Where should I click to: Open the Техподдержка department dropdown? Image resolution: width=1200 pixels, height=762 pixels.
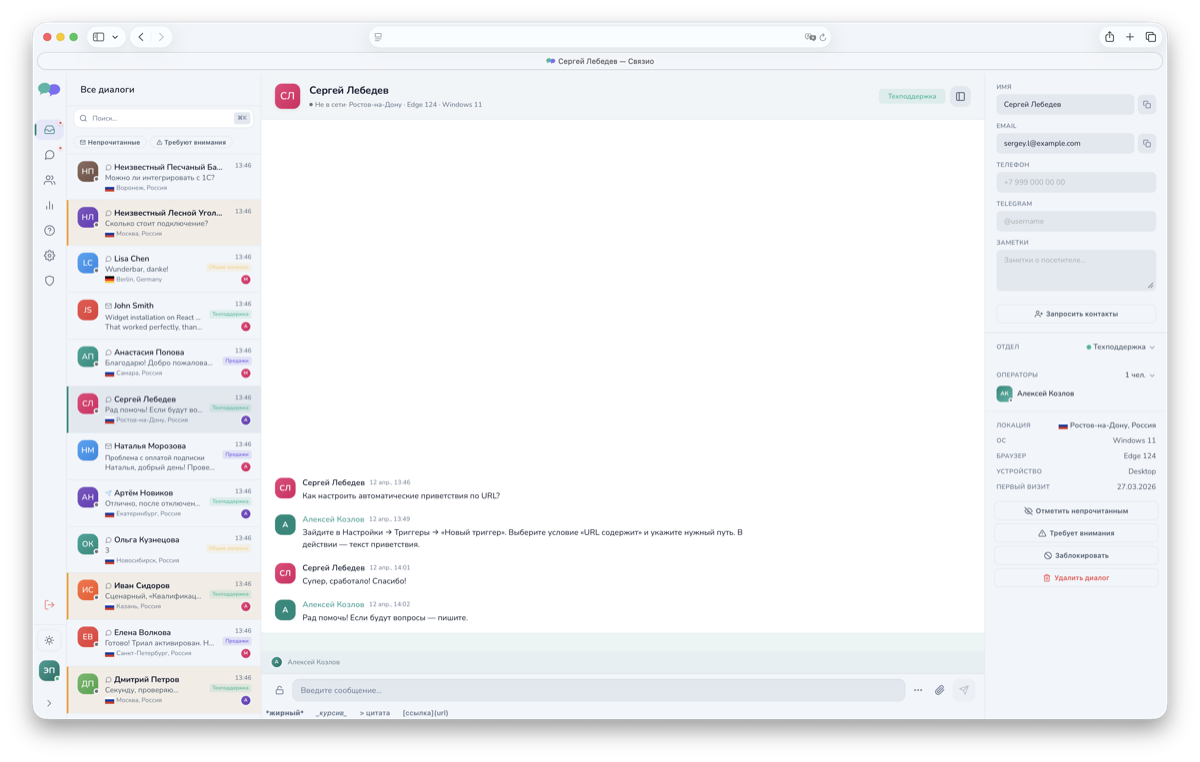pyautogui.click(x=1120, y=347)
